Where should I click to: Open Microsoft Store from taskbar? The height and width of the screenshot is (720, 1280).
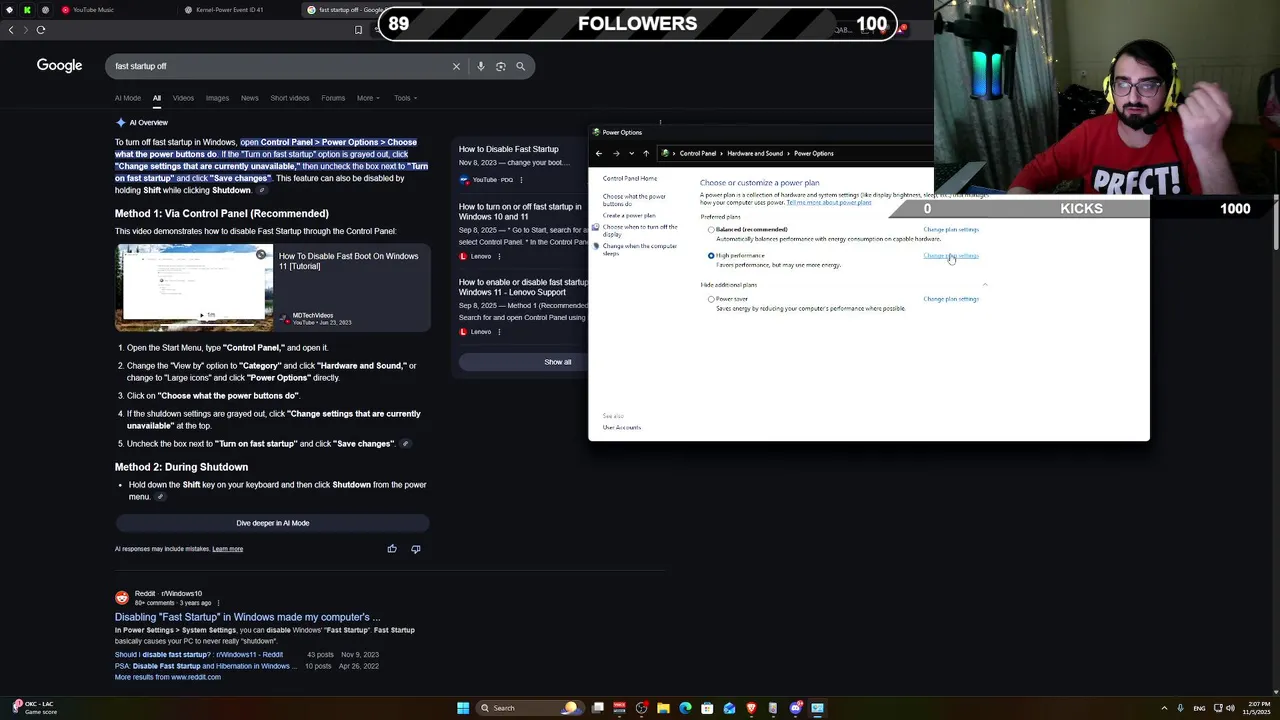click(x=707, y=708)
